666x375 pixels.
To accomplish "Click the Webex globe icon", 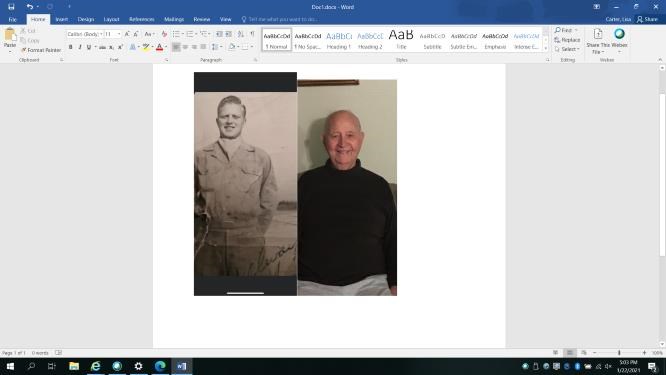I will pos(619,34).
